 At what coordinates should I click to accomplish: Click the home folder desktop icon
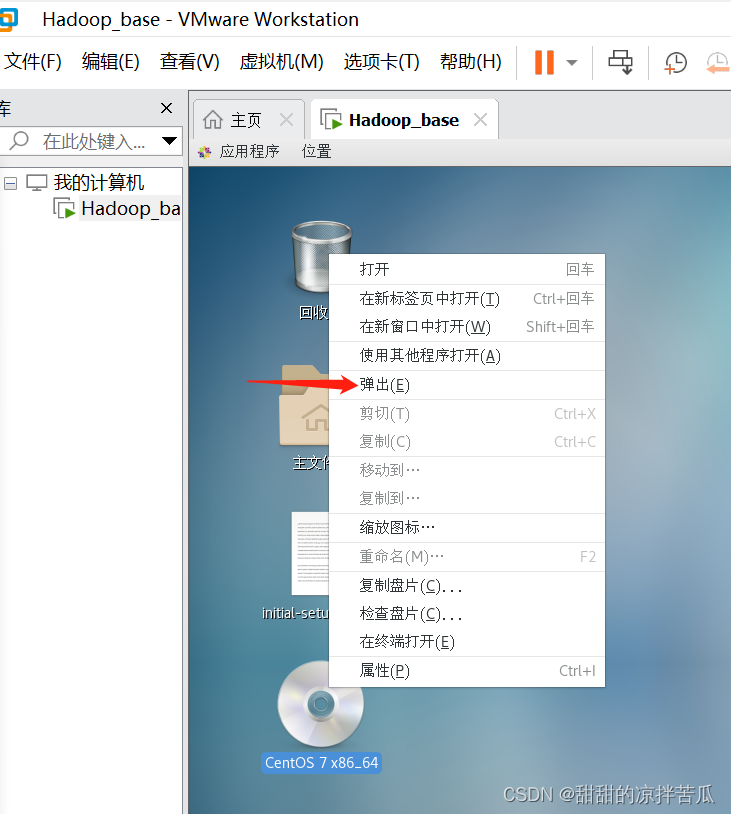pos(304,405)
